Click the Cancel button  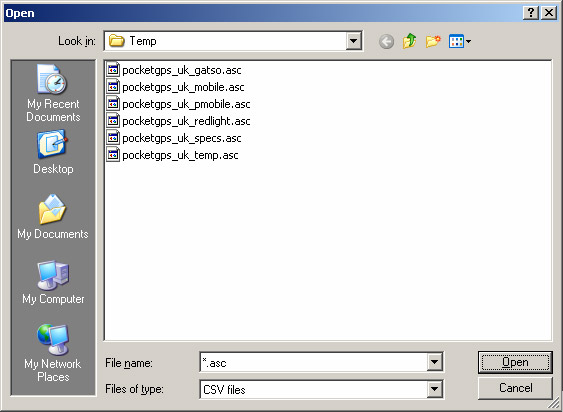point(515,388)
